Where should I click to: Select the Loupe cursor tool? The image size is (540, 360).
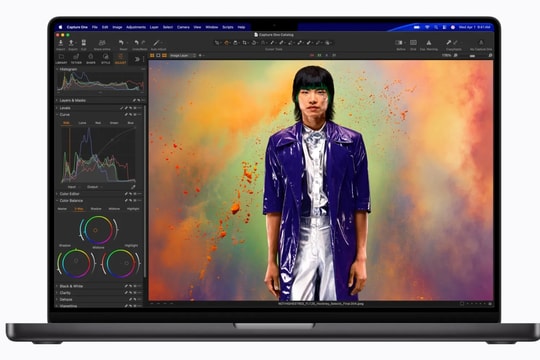(x=236, y=43)
